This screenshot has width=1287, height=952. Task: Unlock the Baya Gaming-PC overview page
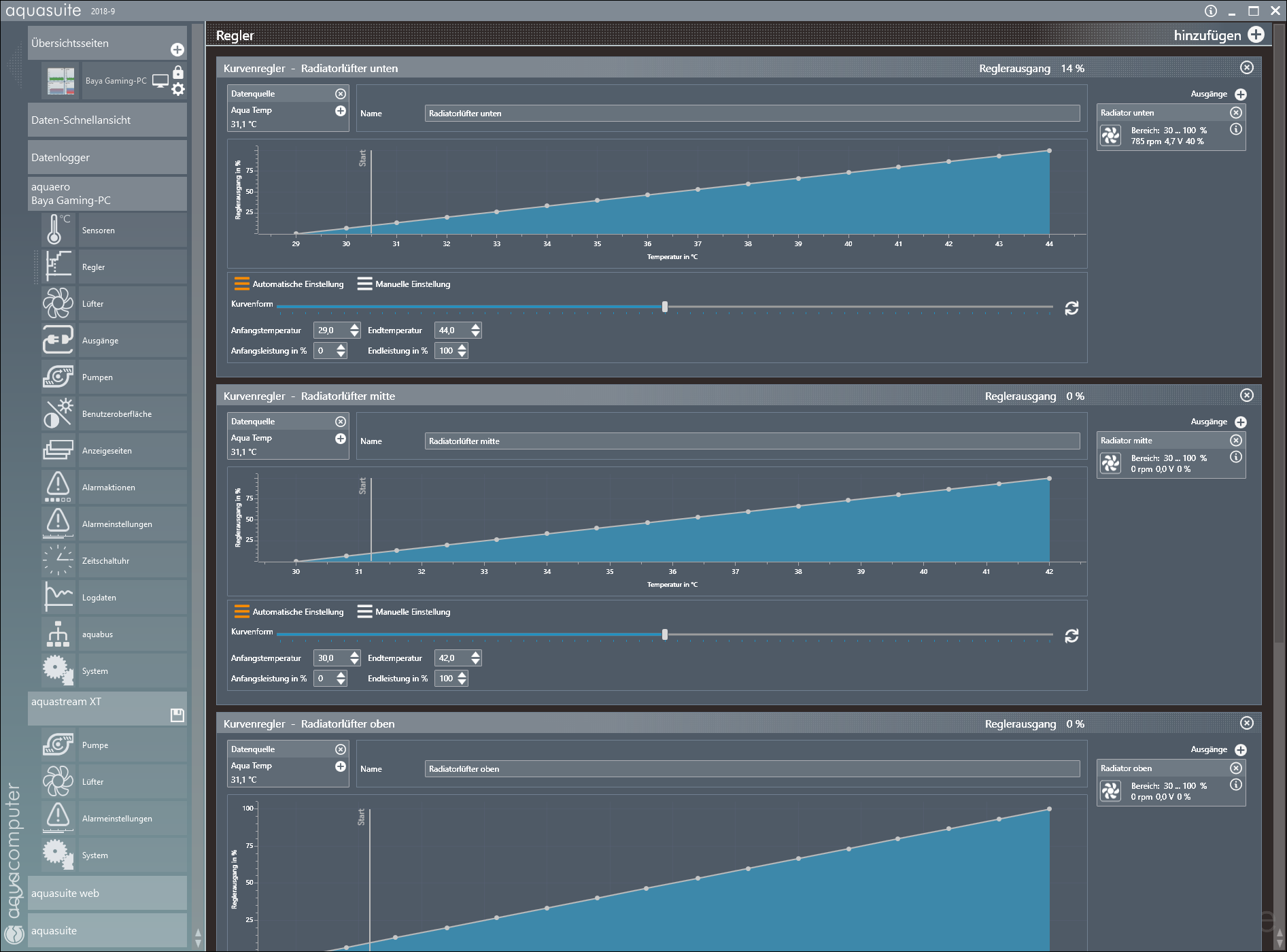point(178,72)
